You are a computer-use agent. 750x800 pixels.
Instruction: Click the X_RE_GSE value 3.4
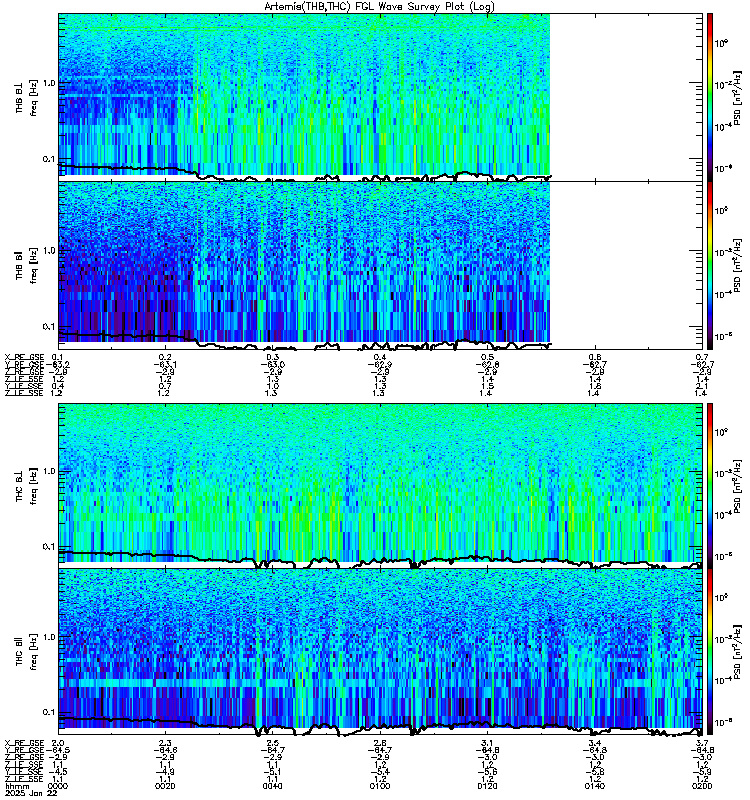[595, 743]
